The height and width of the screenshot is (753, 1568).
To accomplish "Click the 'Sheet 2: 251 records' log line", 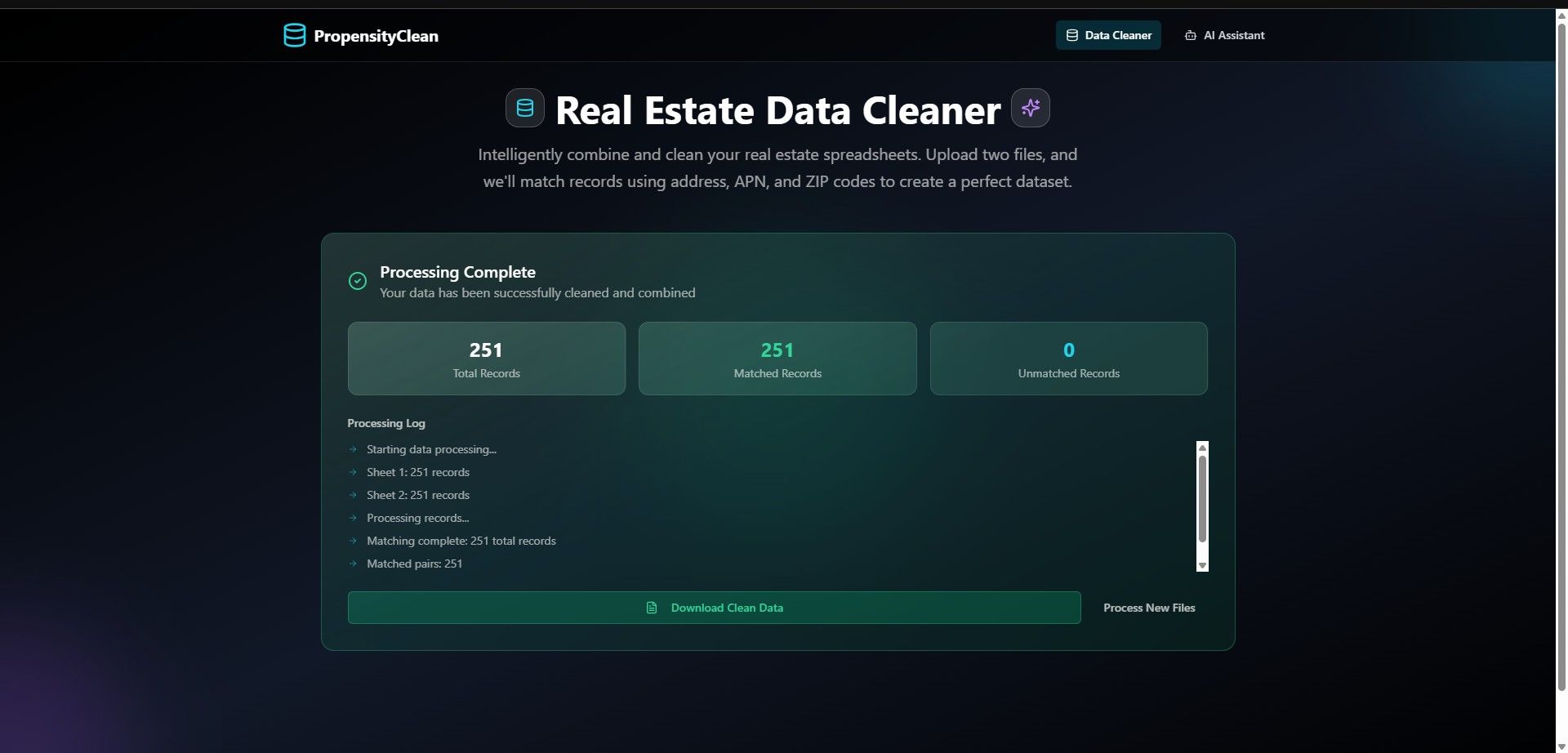I will click(418, 495).
